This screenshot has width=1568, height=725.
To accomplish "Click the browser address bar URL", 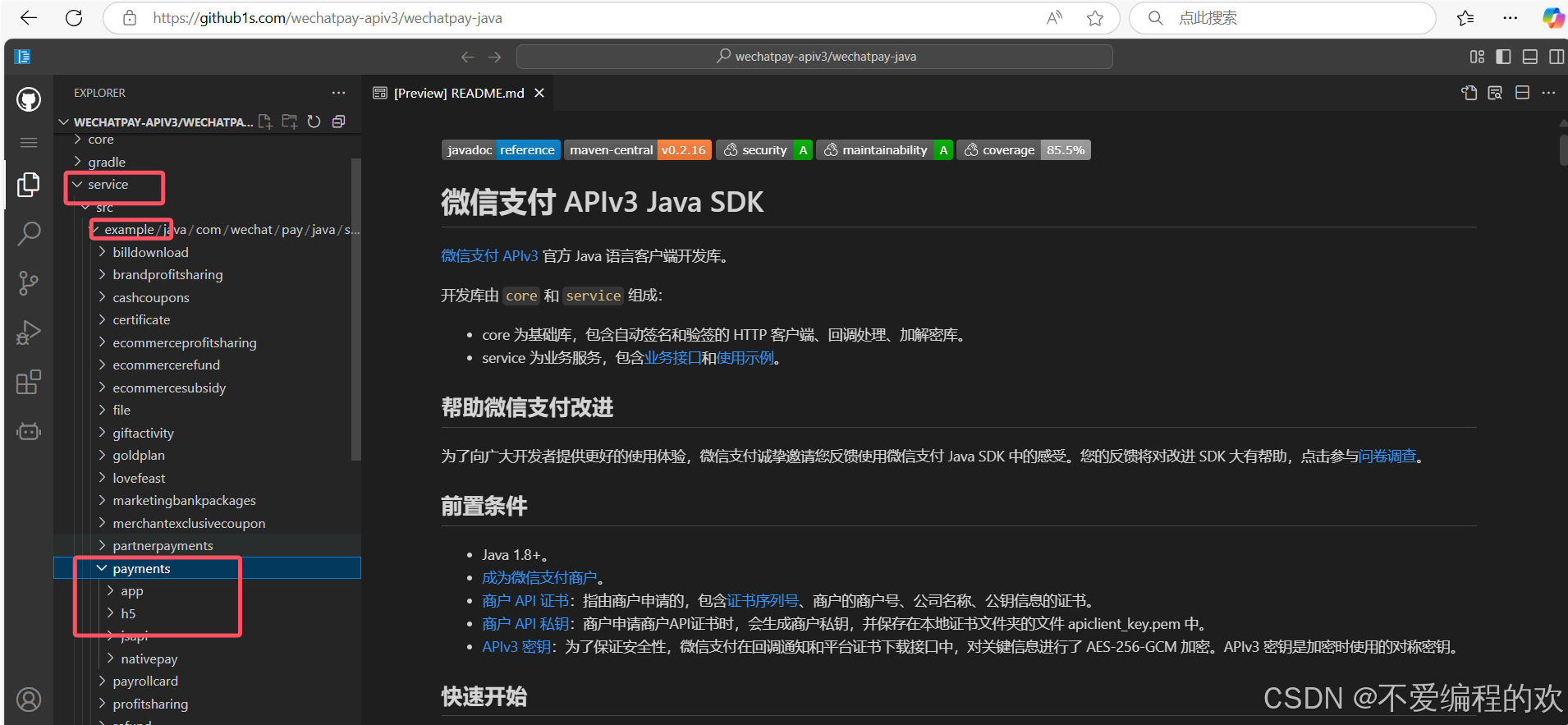I will 328,18.
